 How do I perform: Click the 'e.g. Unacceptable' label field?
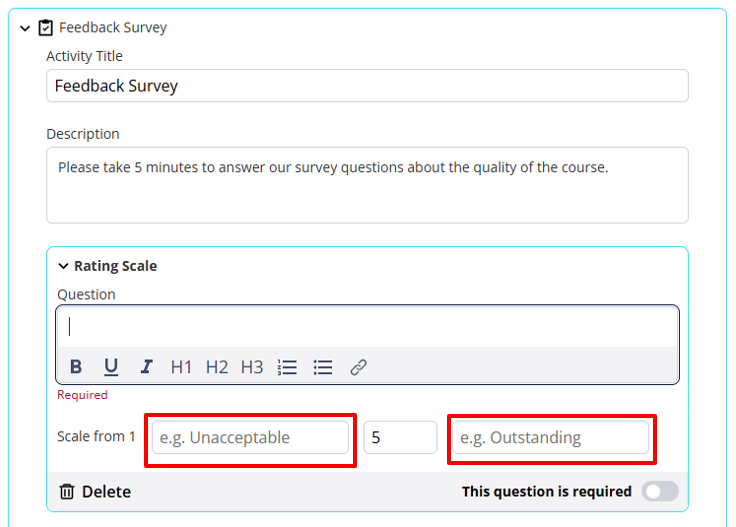pos(250,437)
